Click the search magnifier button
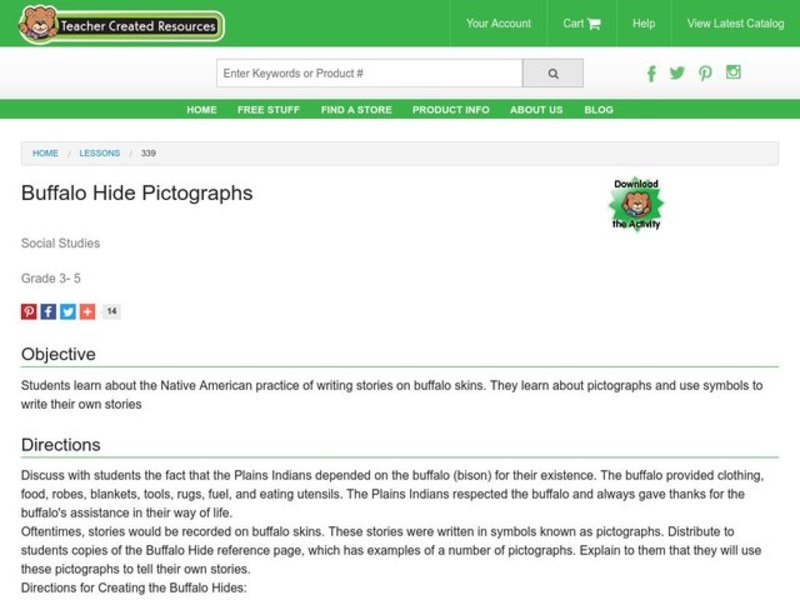800x600 pixels. tap(553, 73)
